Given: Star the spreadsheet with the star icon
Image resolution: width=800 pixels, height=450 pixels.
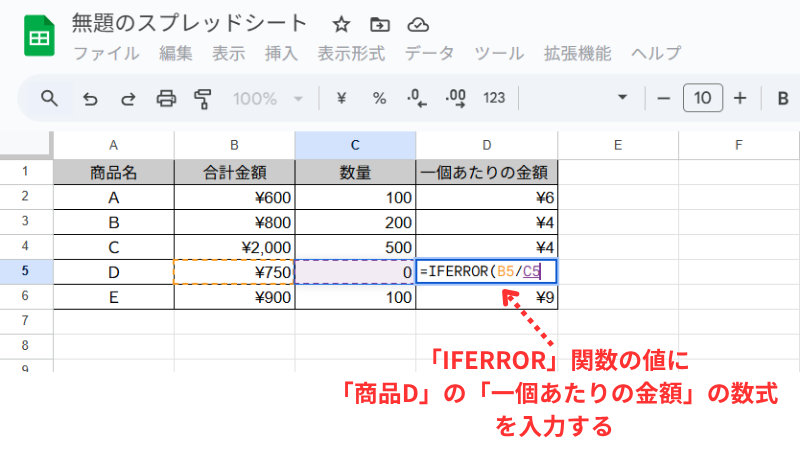Looking at the screenshot, I should 341,24.
